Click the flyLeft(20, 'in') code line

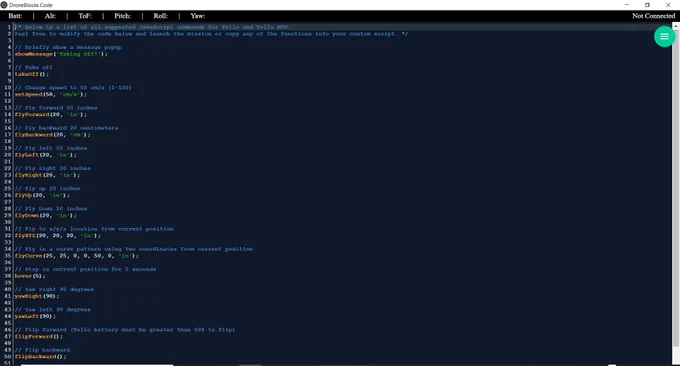click(x=46, y=155)
